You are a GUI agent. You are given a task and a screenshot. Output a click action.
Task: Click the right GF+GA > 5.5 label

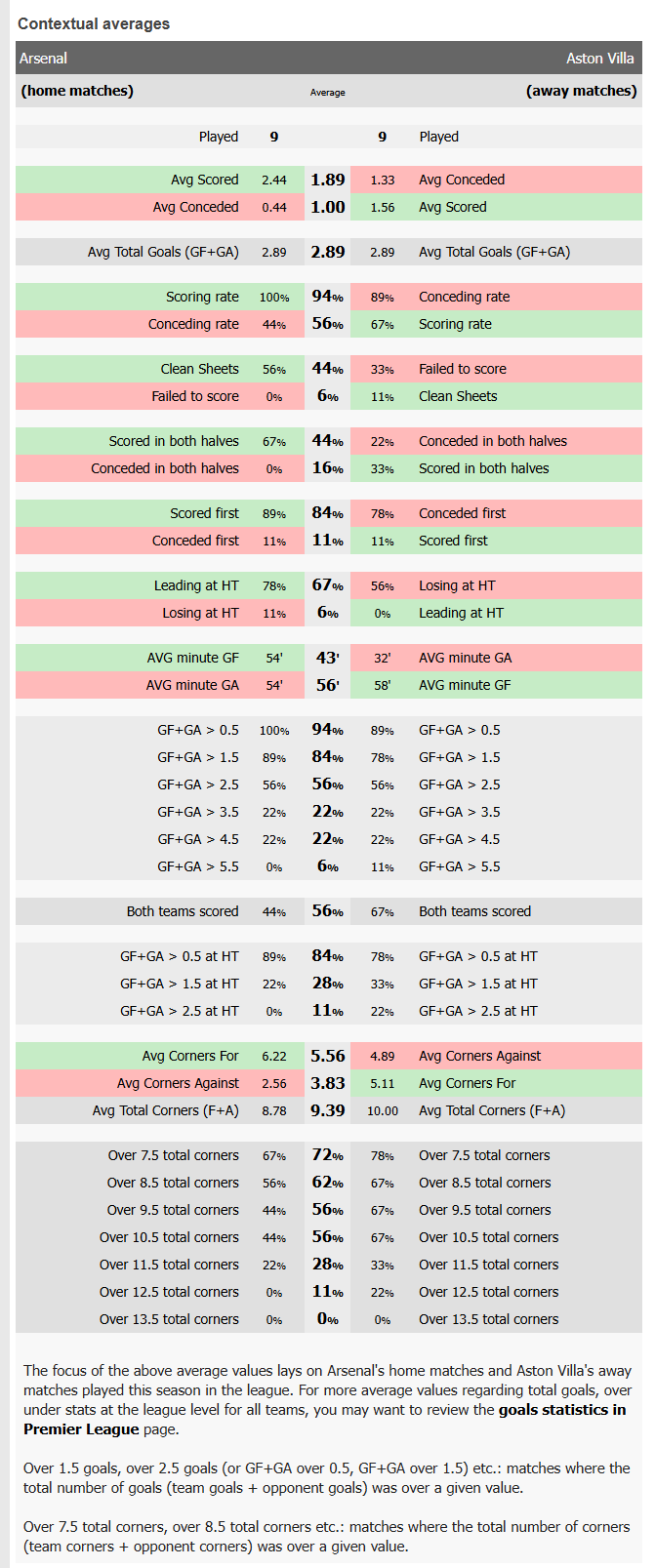pos(459,866)
